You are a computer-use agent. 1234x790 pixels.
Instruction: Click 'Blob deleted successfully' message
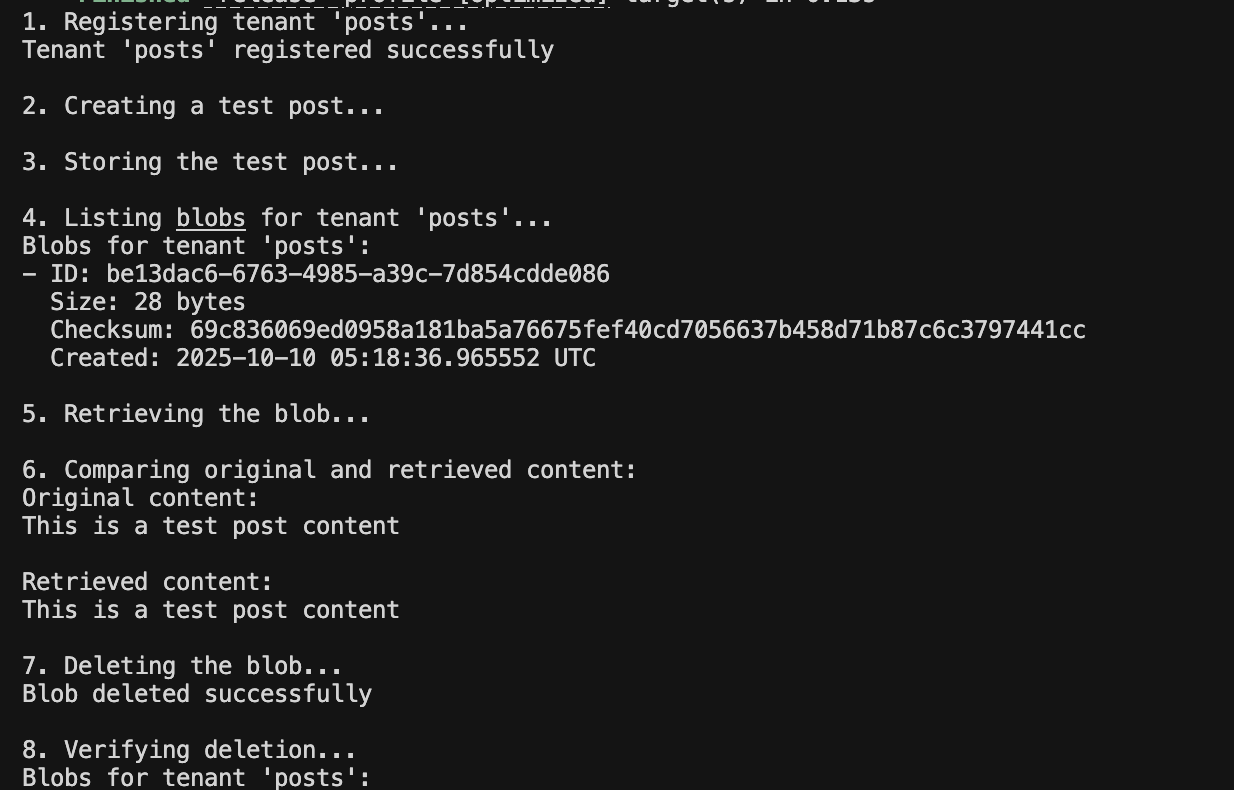[x=197, y=694]
